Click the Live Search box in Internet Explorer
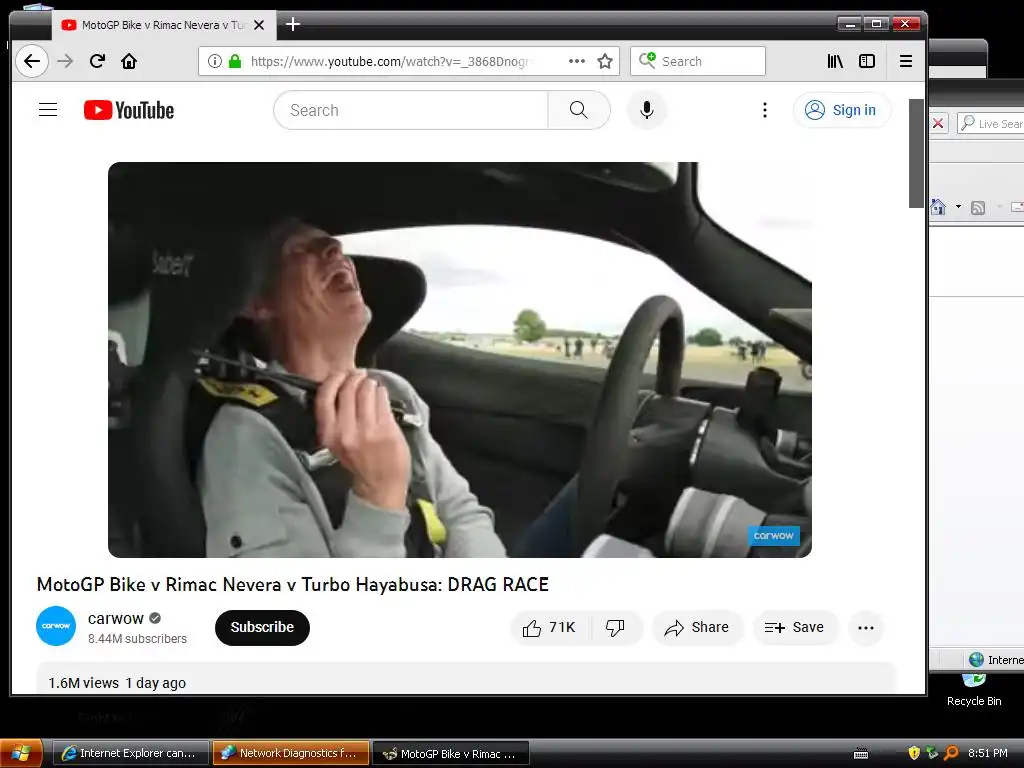 991,123
